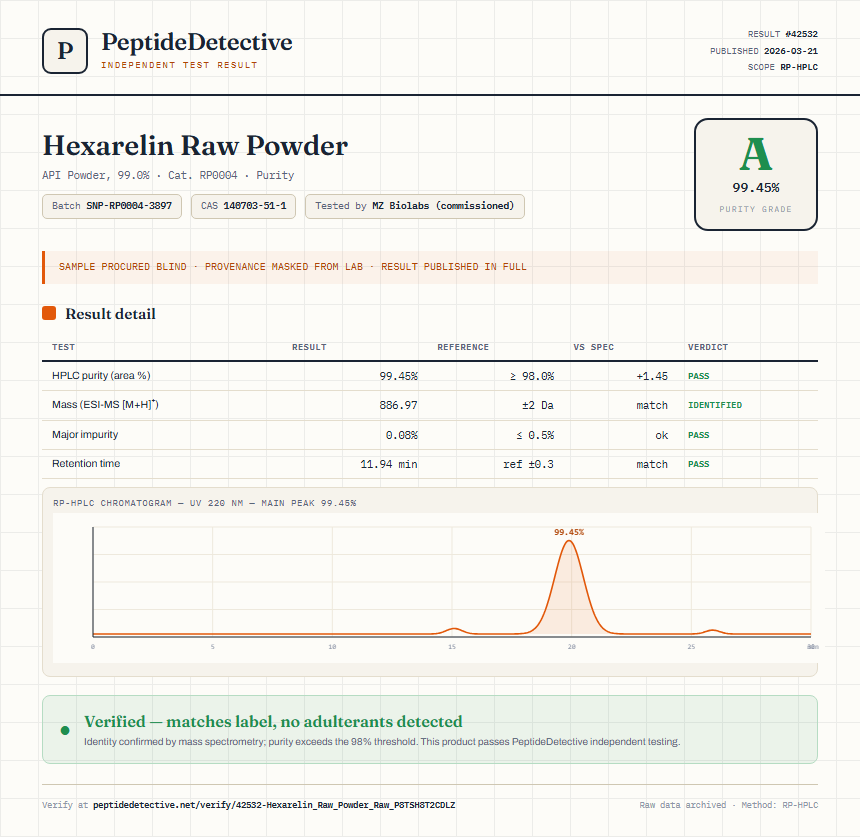
Task: Click the 886.97 mass result
Action: [398, 405]
